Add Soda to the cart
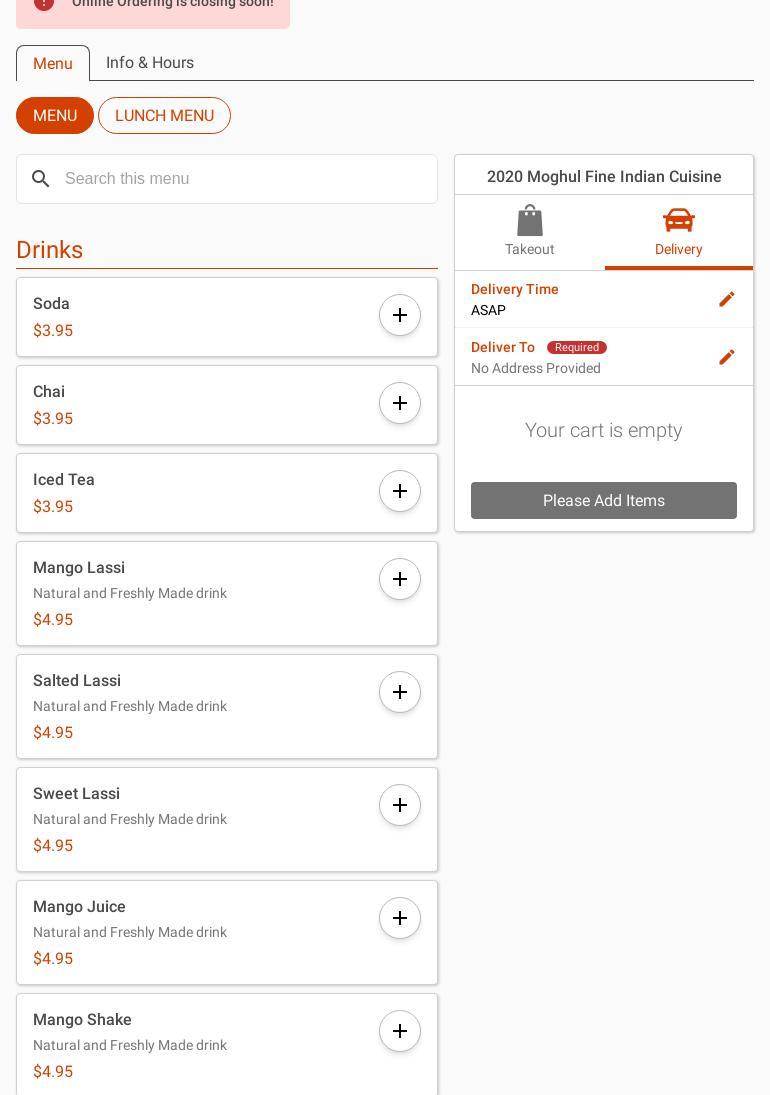Viewport: 770px width, 1095px height. tap(400, 315)
